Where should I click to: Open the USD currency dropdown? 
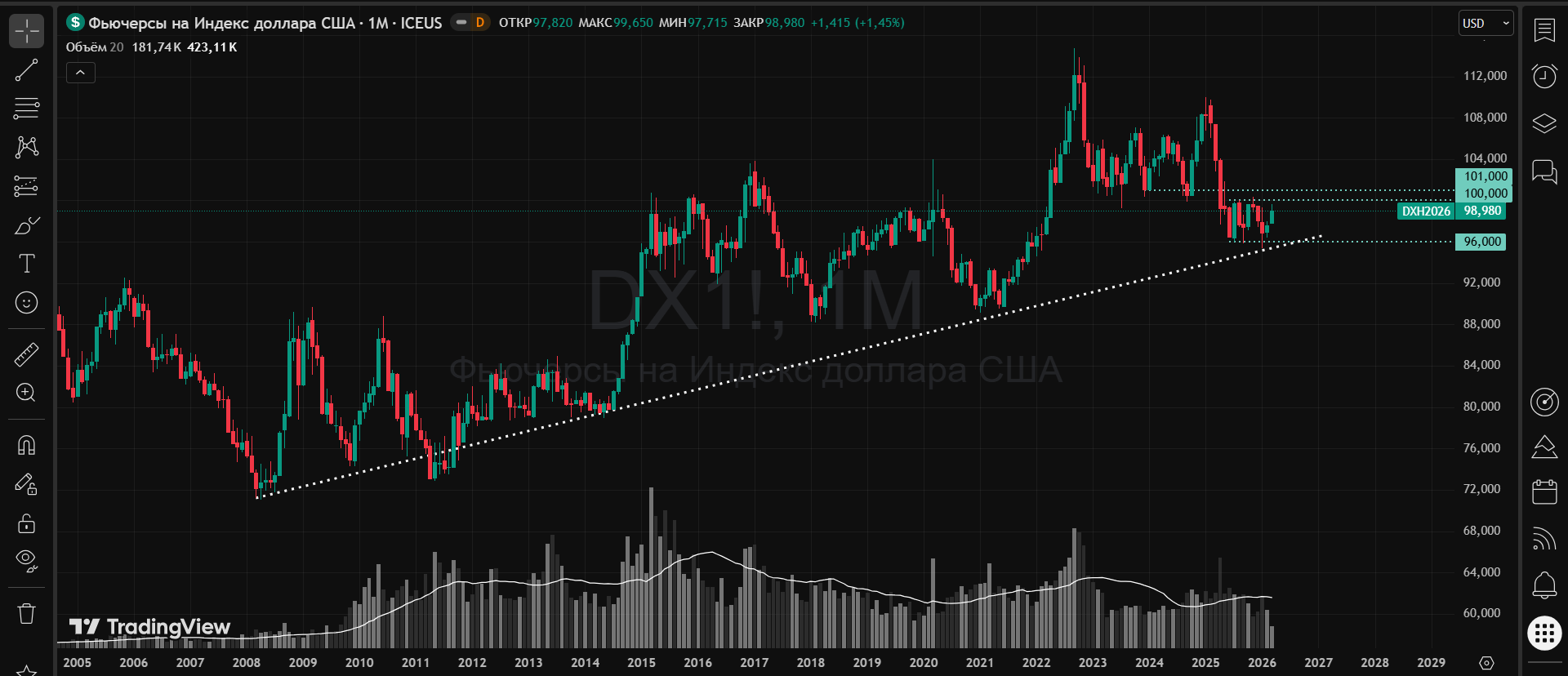(x=1486, y=23)
